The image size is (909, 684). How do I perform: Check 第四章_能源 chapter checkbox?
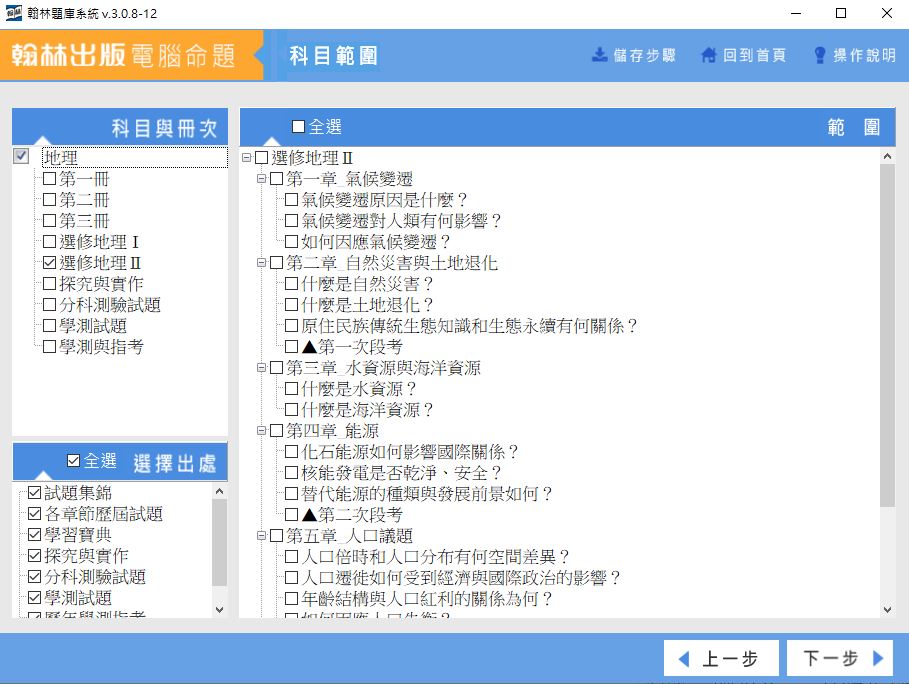tap(277, 431)
